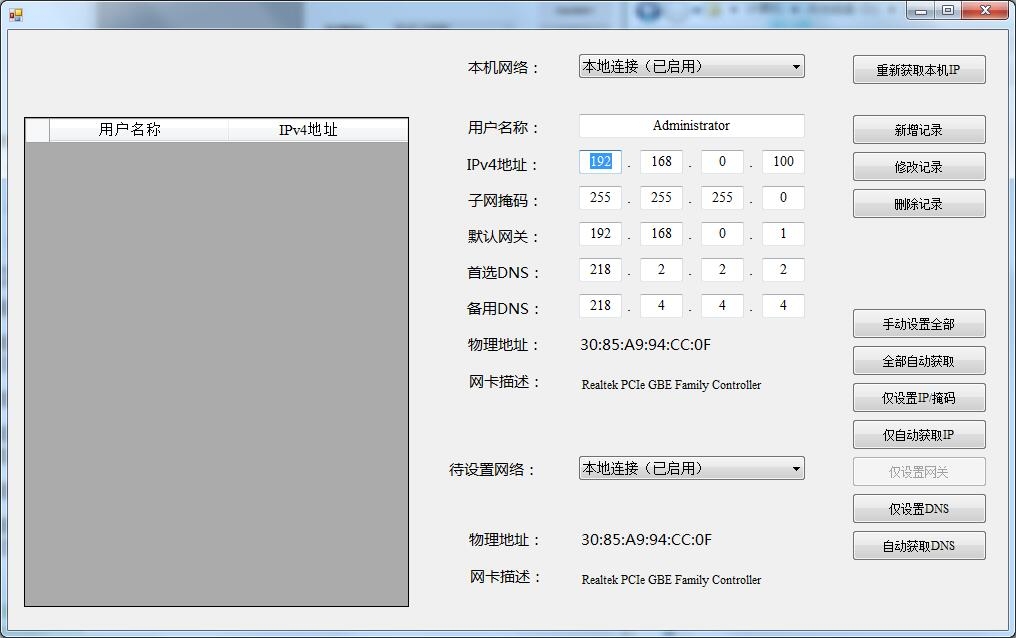
Task: Click the 修改记录 button
Action: [x=919, y=167]
